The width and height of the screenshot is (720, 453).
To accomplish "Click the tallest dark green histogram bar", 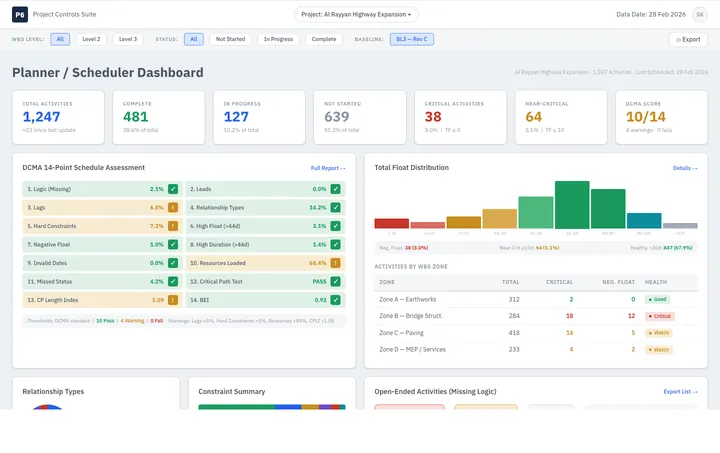I will point(572,205).
